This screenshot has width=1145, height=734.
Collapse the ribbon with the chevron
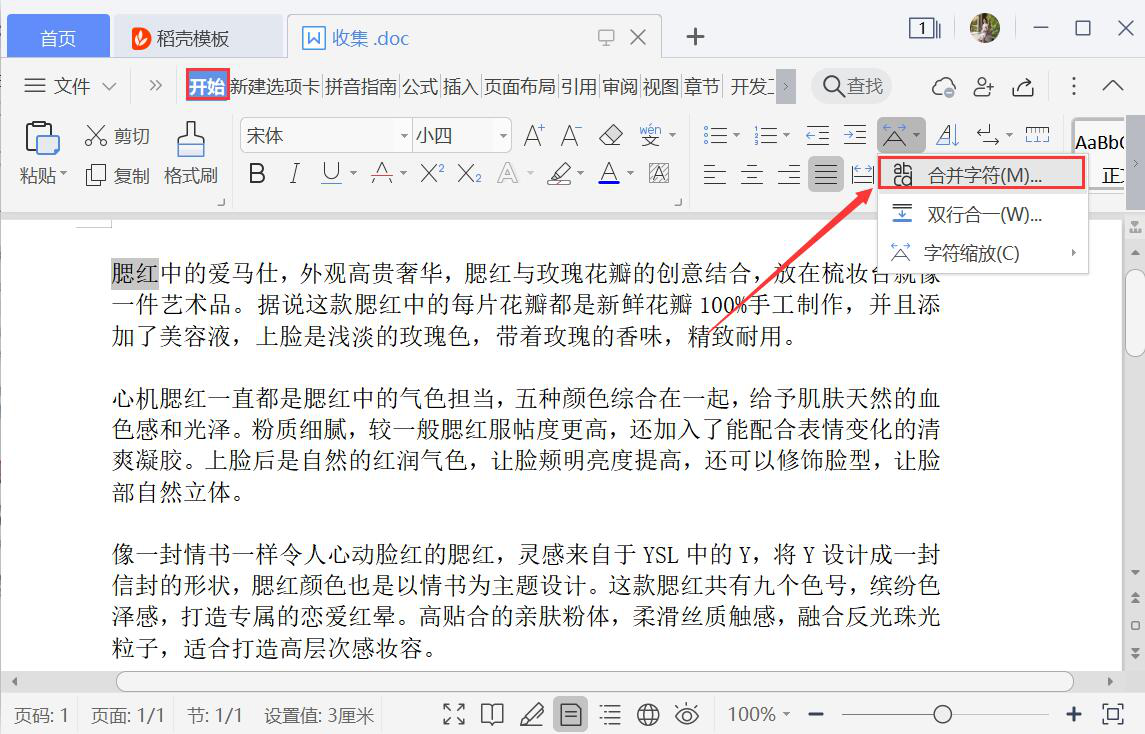click(1113, 86)
